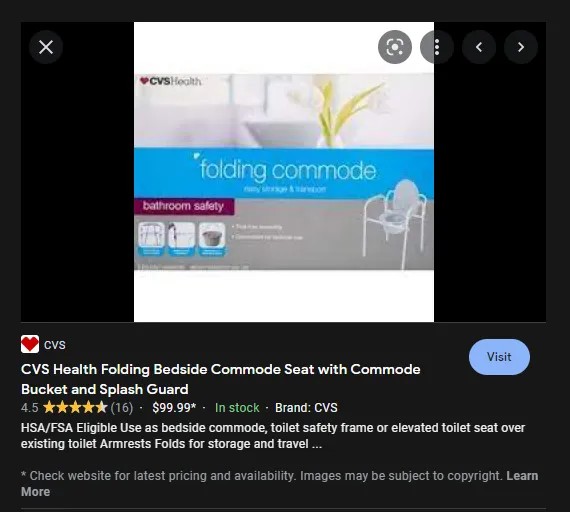
Task: Open the three-dot more options menu
Action: pos(437,47)
